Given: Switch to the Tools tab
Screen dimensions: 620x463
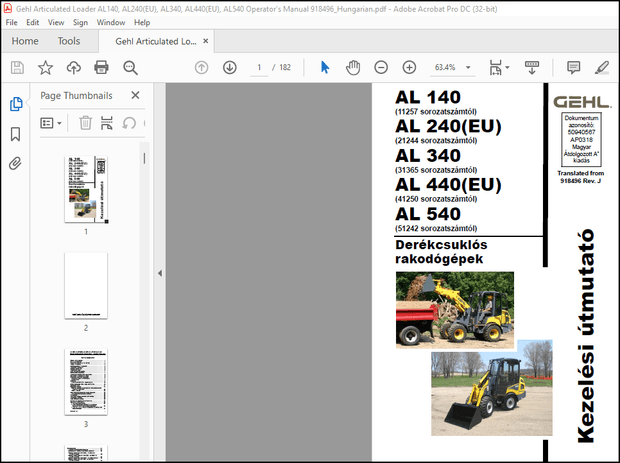Looking at the screenshot, I should click(x=69, y=41).
